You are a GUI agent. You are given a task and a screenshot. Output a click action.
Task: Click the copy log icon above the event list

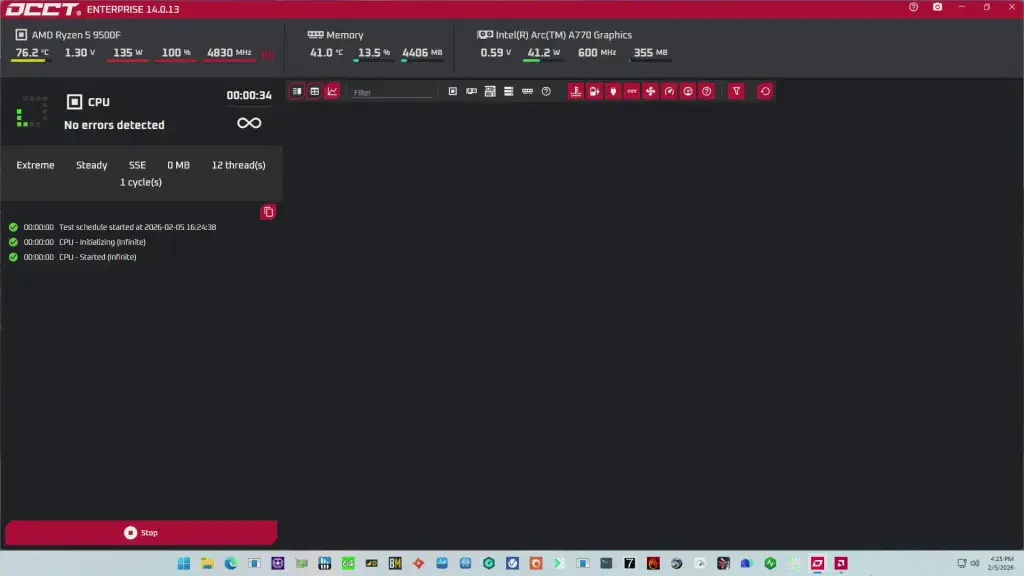pos(268,211)
